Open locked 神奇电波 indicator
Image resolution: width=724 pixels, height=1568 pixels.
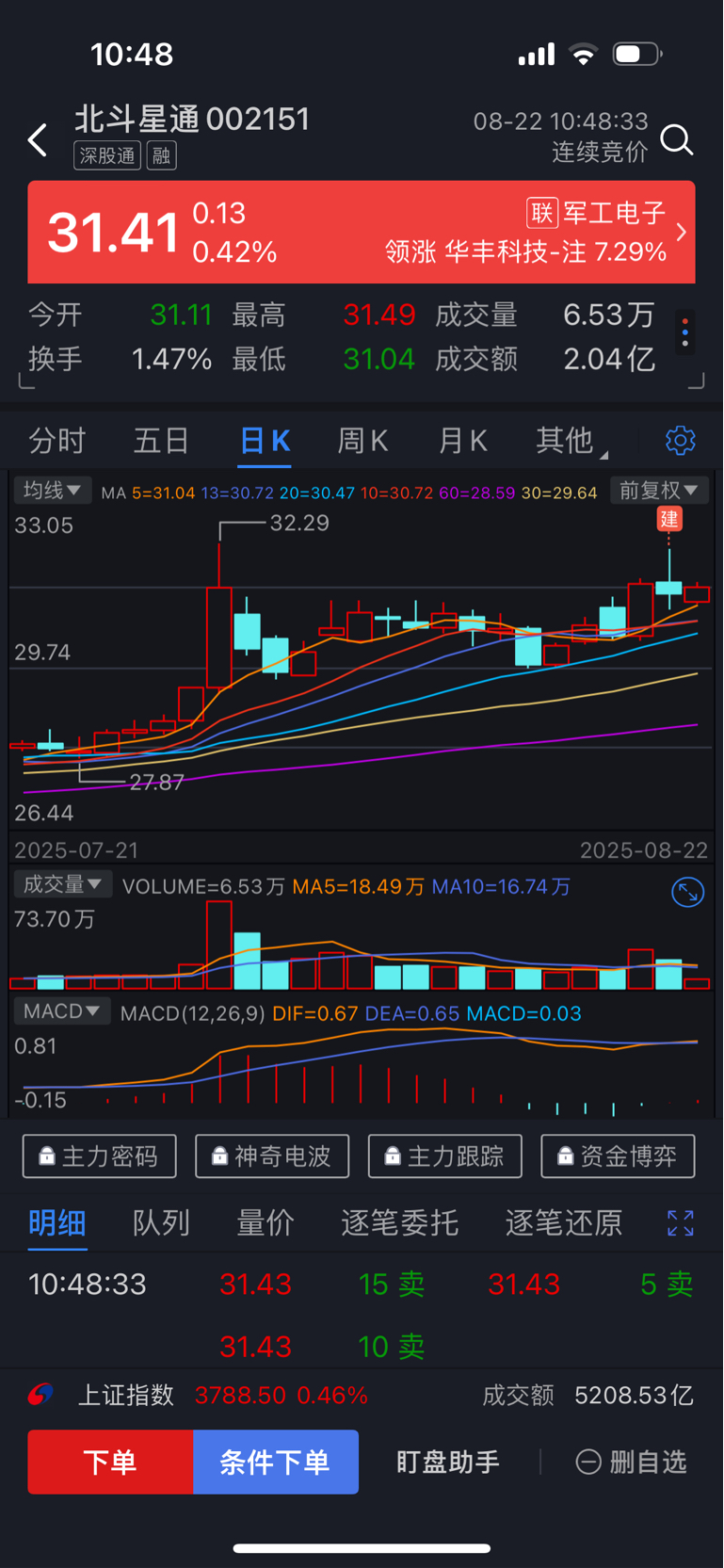(x=272, y=1156)
